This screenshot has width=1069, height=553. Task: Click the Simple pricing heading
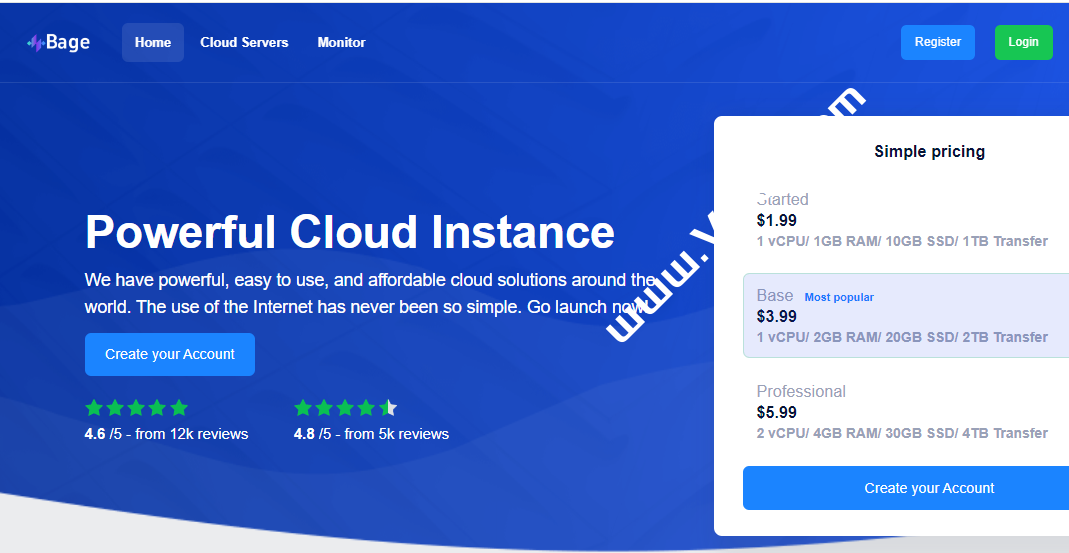(929, 151)
